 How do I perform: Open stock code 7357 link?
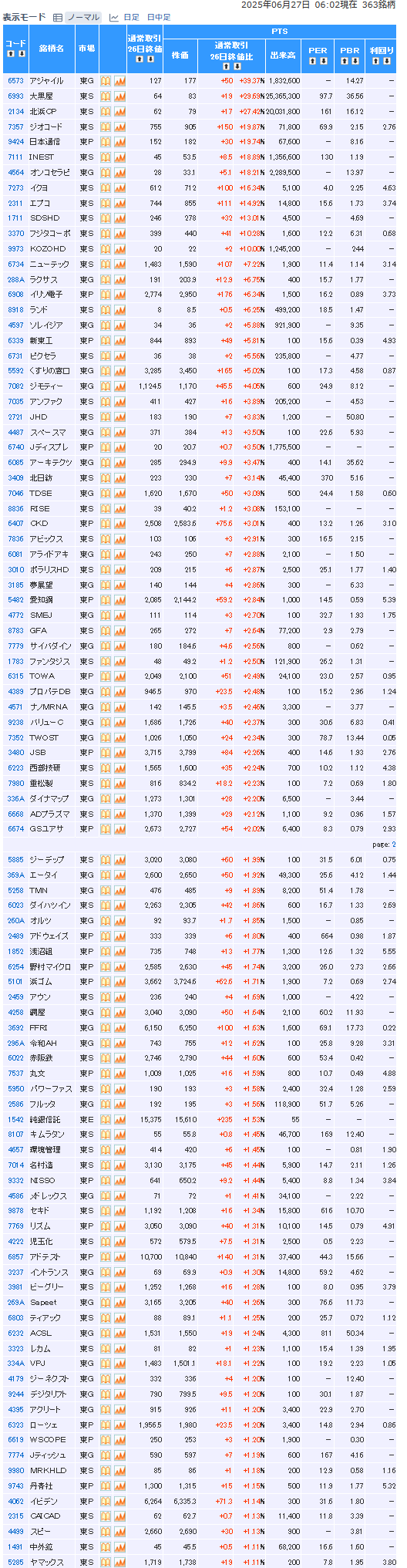pyautogui.click(x=15, y=126)
